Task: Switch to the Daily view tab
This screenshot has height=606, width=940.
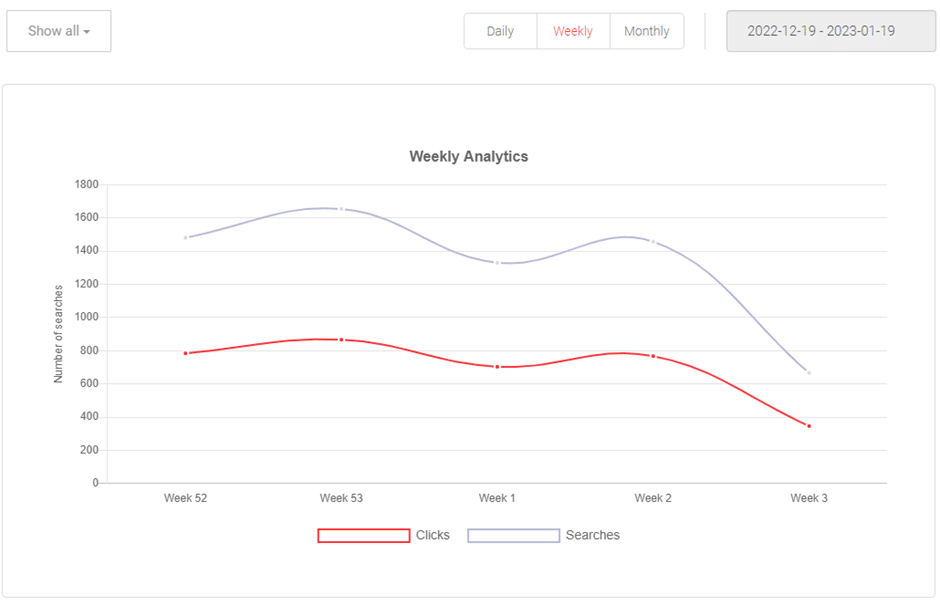Action: pyautogui.click(x=500, y=31)
